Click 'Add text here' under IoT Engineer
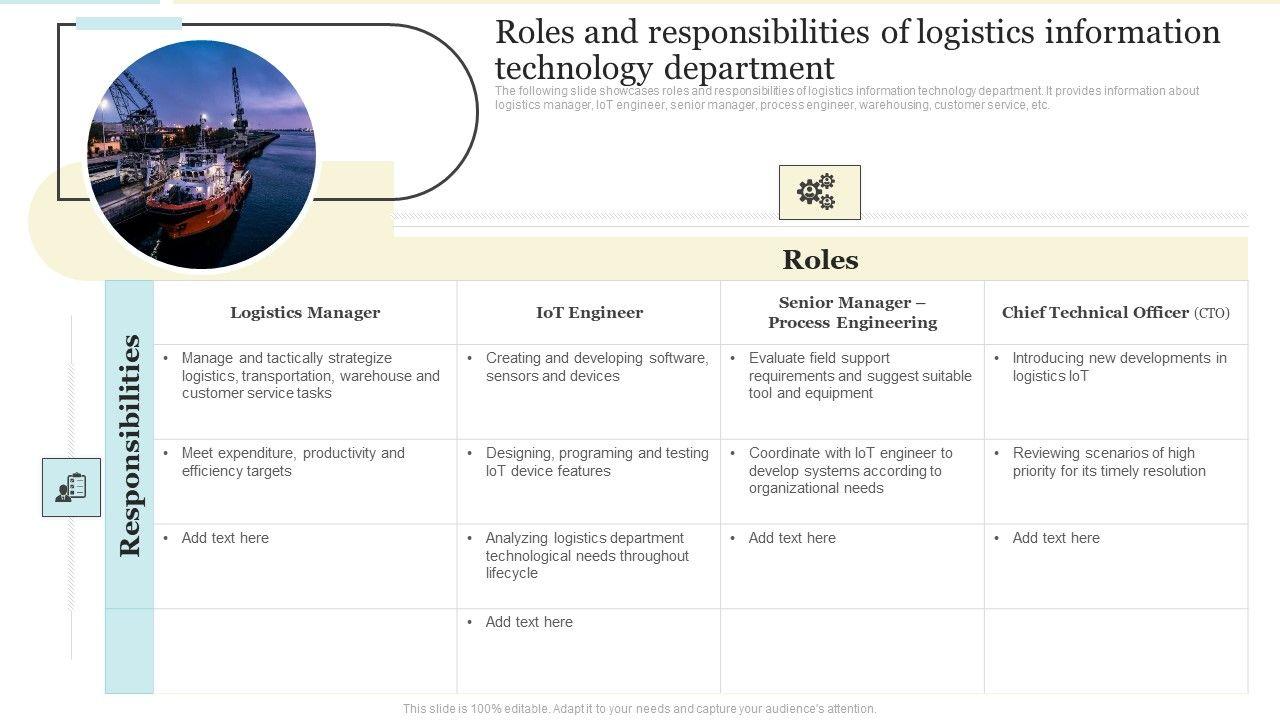 (x=529, y=622)
